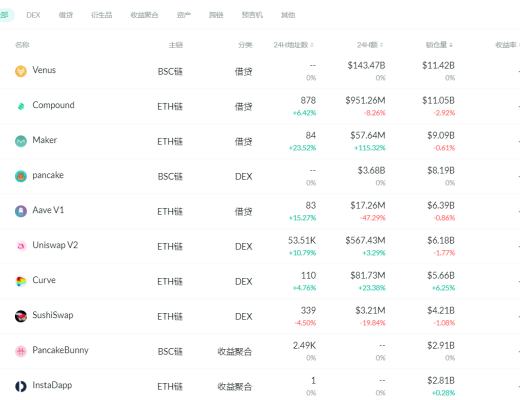The image size is (520, 400).
Task: Click PancakeBunny's 2.49K address count
Action: [x=304, y=345]
